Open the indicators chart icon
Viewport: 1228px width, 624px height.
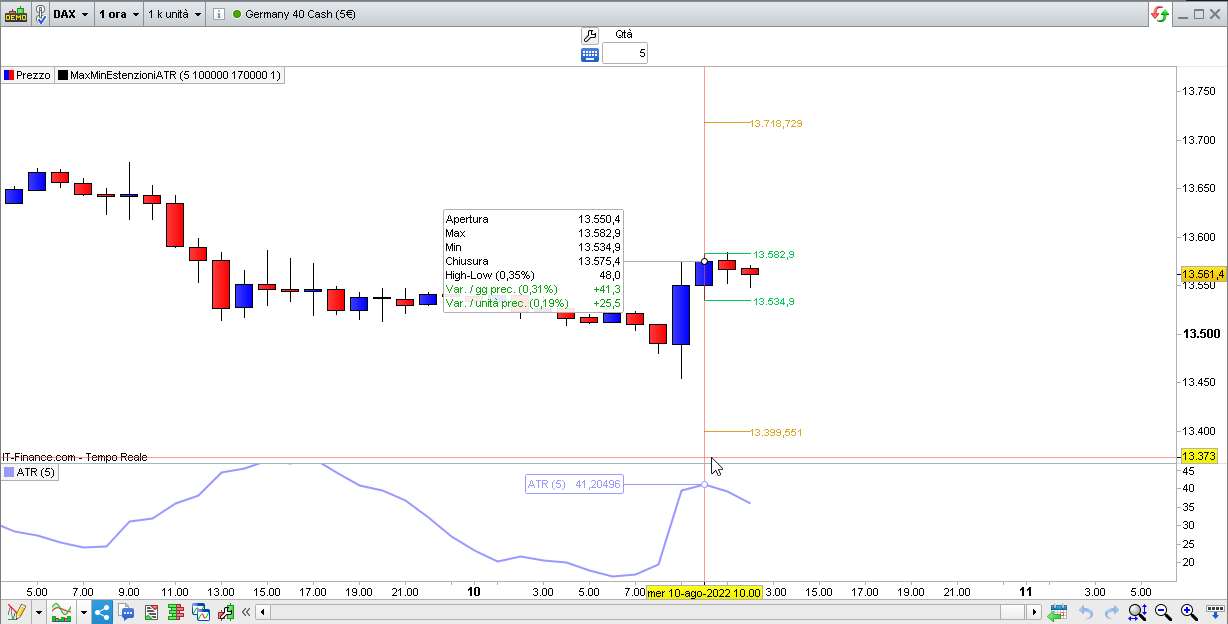62,612
